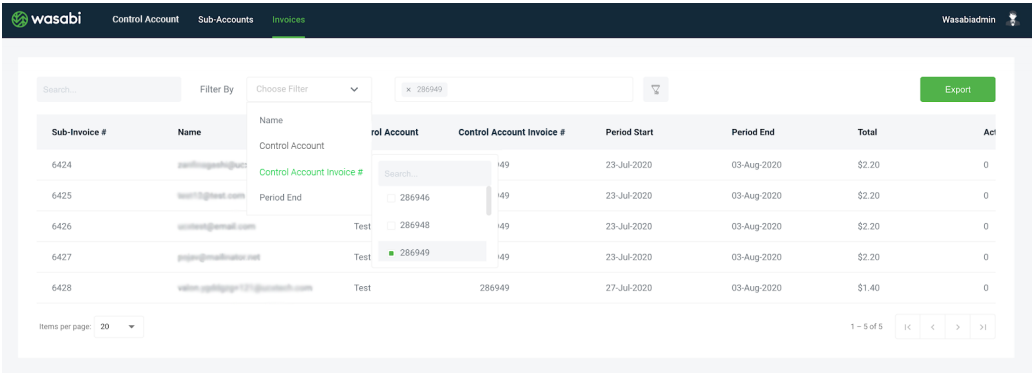Click the Wasabi logo
The image size is (1035, 375).
click(46, 20)
